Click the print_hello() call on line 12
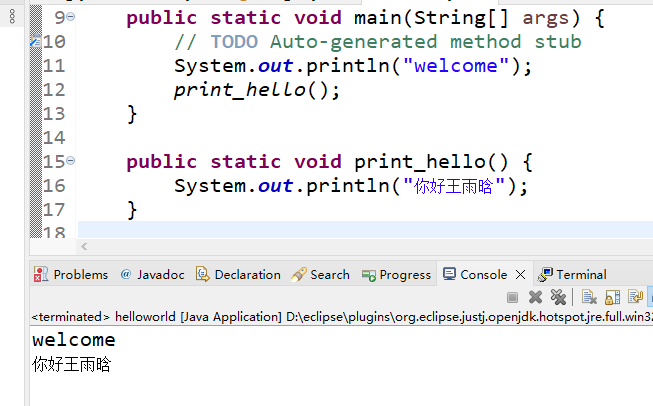The image size is (653, 406). 257,90
